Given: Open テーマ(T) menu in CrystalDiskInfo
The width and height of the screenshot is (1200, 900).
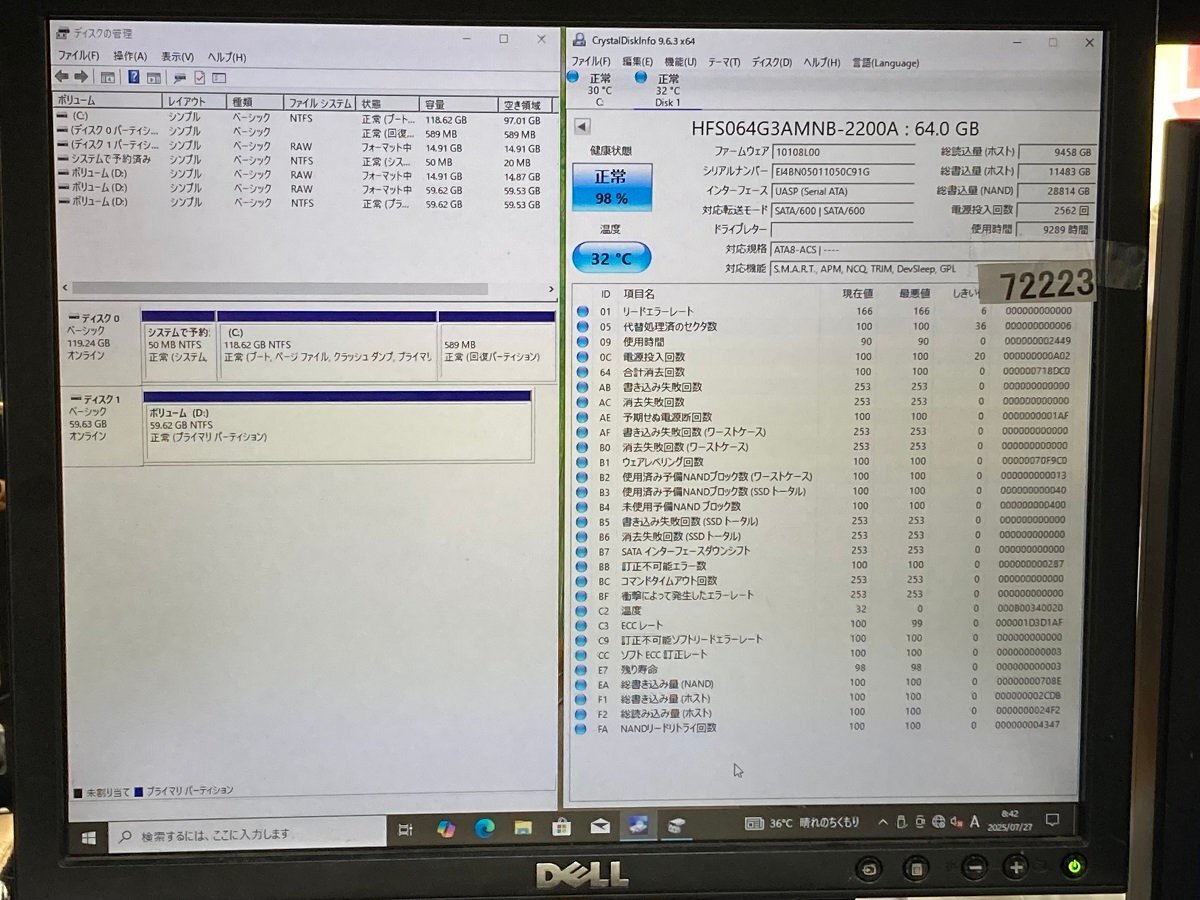Looking at the screenshot, I should pos(724,62).
